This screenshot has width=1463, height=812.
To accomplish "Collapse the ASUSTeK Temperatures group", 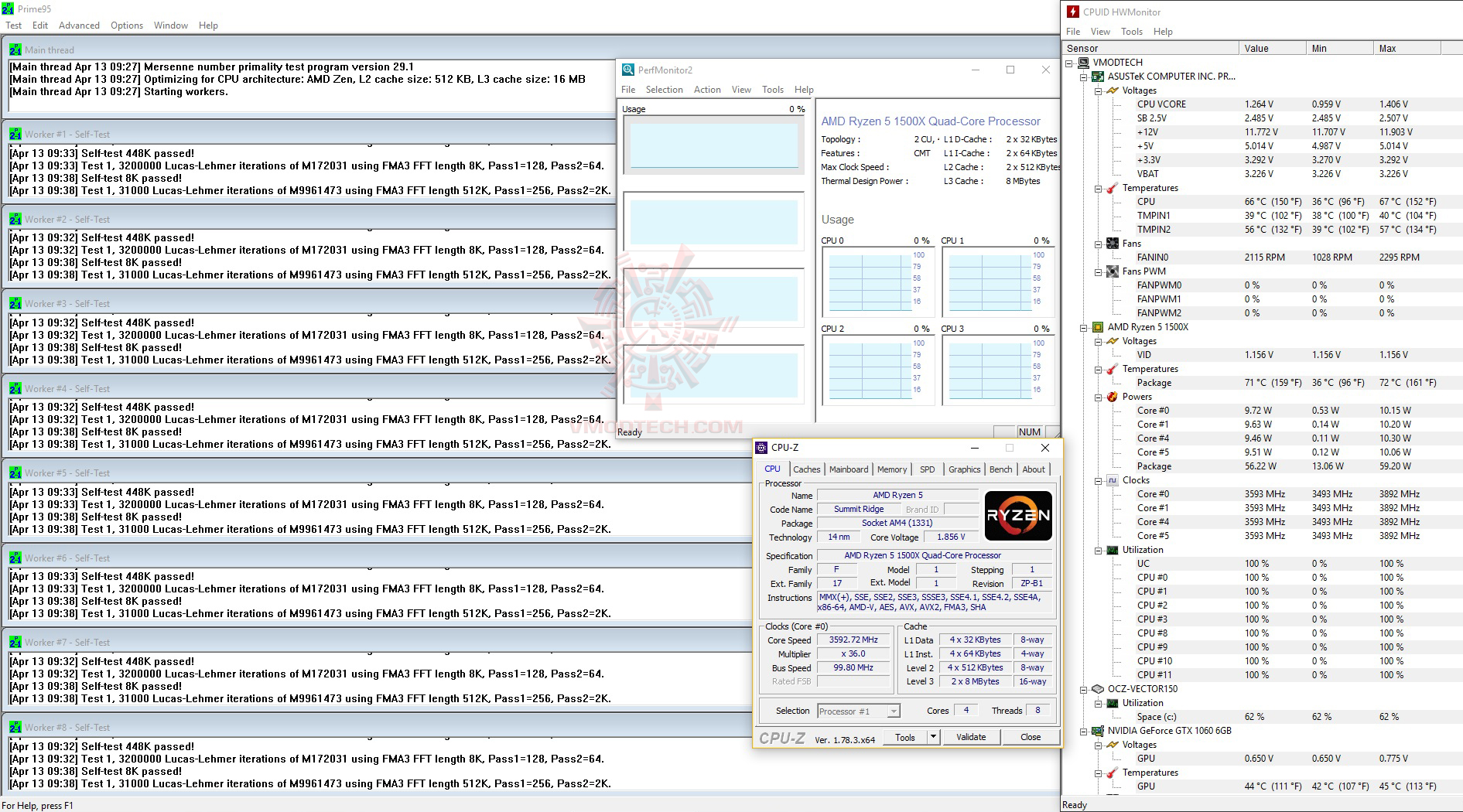I will (x=1099, y=189).
